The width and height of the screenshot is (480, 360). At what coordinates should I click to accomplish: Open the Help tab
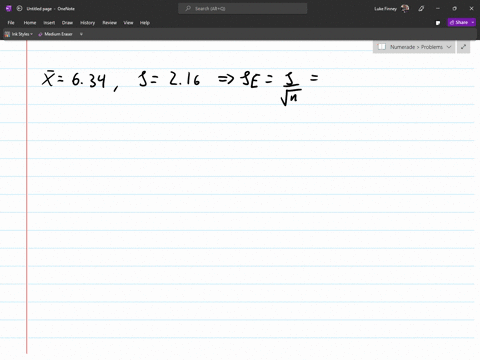145,23
